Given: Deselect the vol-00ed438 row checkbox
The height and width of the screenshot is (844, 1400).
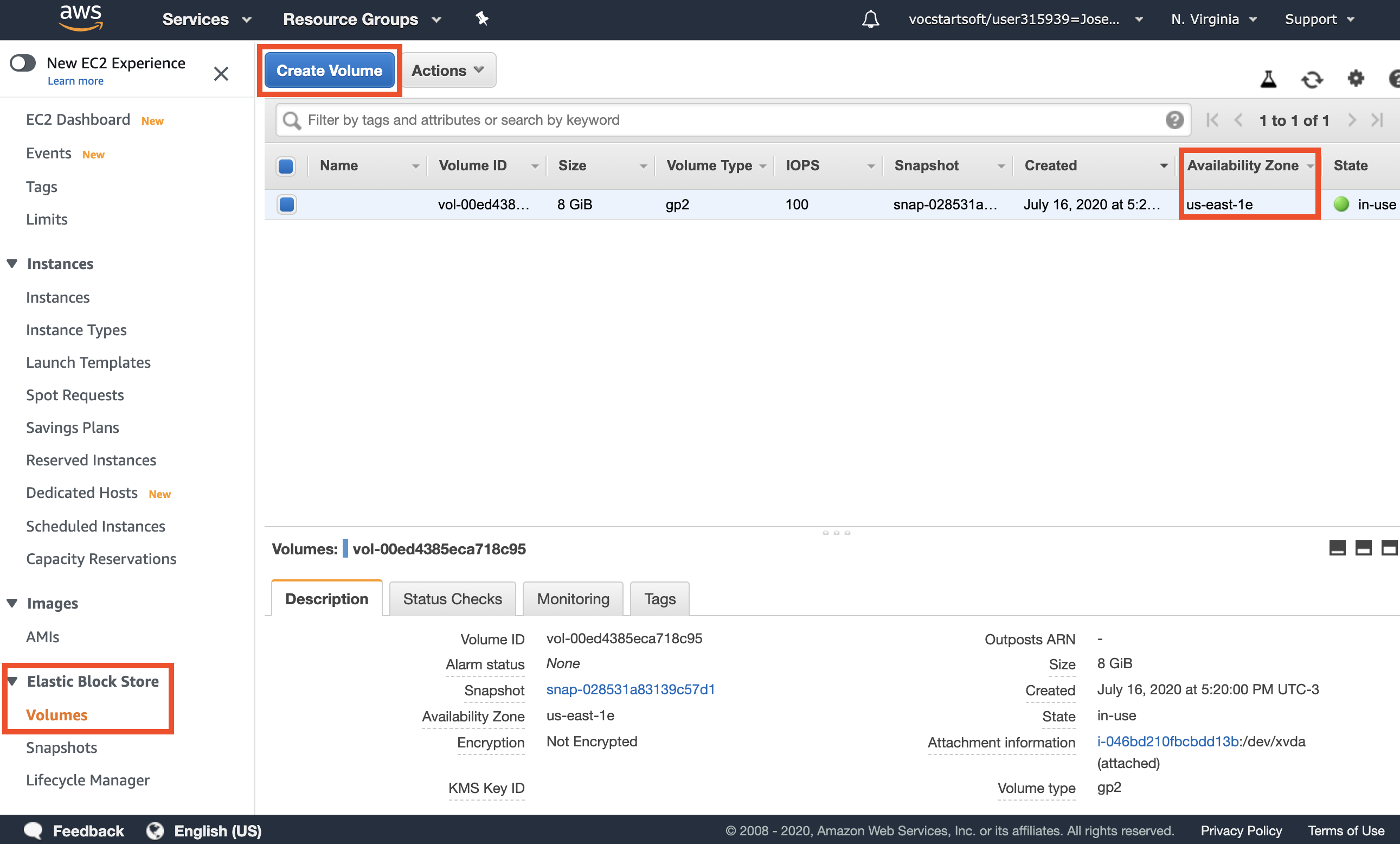Looking at the screenshot, I should point(287,204).
